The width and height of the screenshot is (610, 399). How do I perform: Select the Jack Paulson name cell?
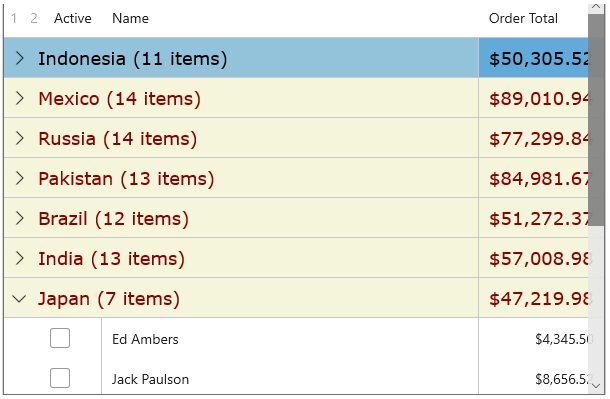click(290, 378)
